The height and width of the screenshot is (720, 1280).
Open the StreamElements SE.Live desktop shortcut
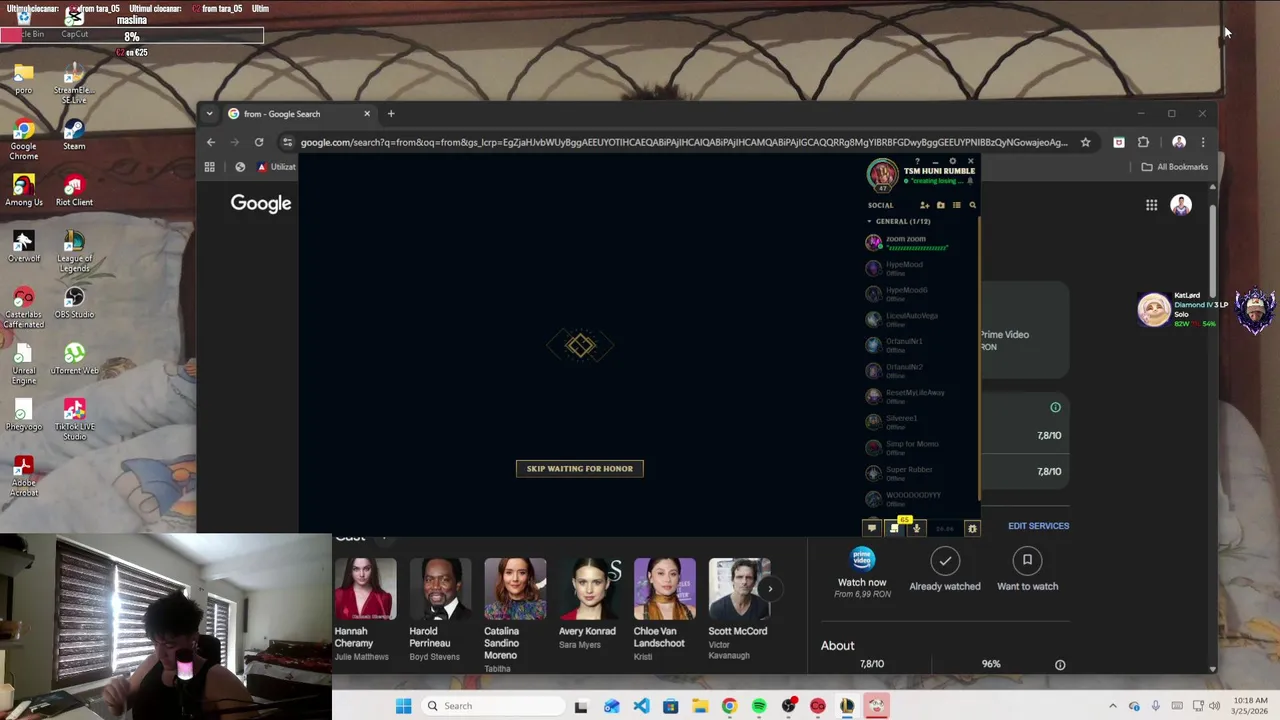pyautogui.click(x=74, y=84)
